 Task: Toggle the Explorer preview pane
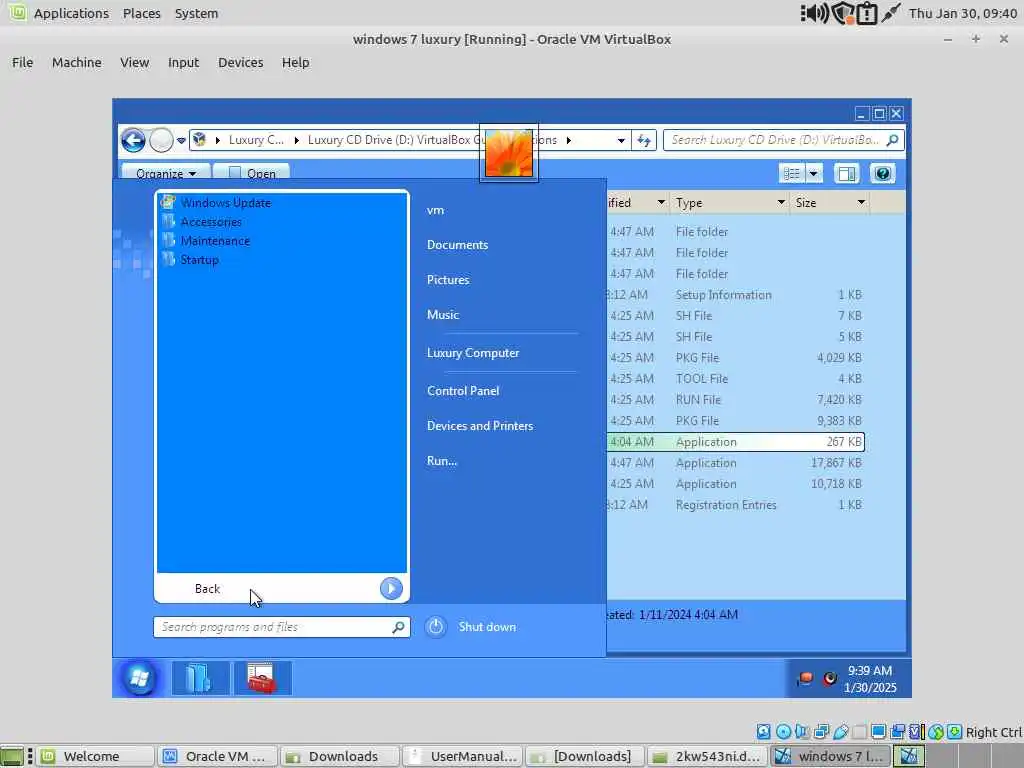[x=847, y=174]
